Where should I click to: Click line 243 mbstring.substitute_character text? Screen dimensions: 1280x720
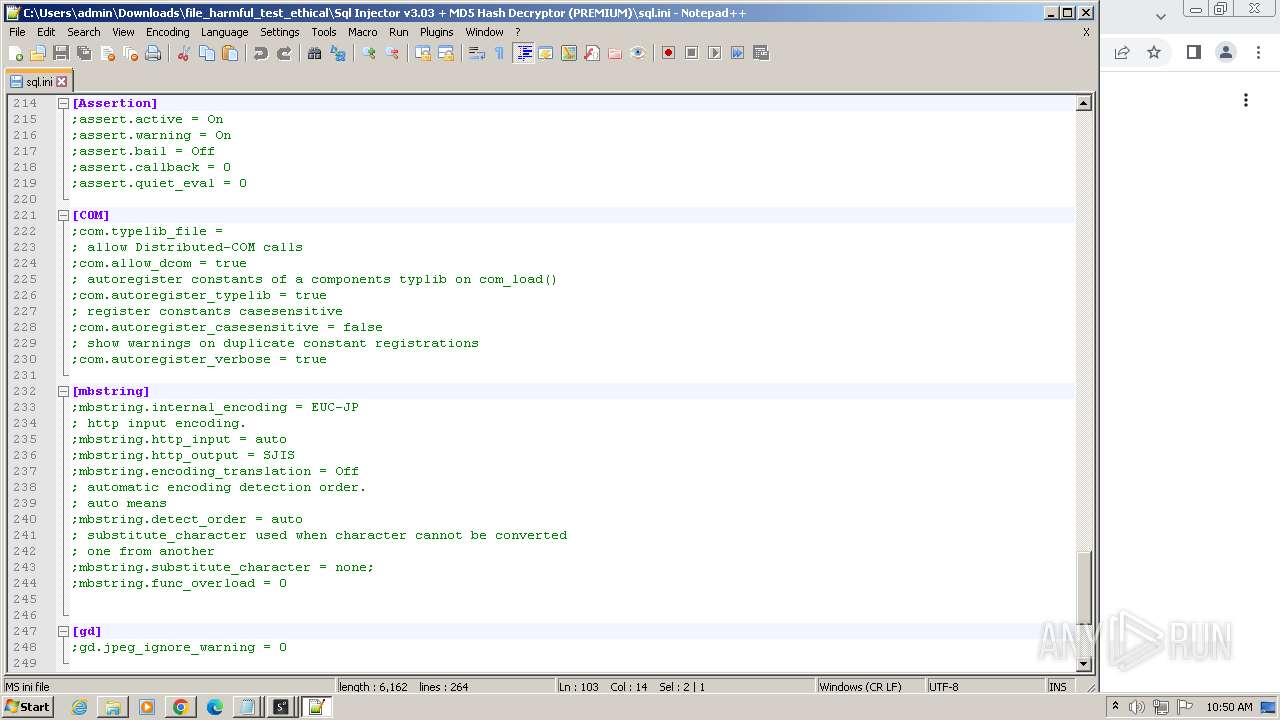point(222,567)
